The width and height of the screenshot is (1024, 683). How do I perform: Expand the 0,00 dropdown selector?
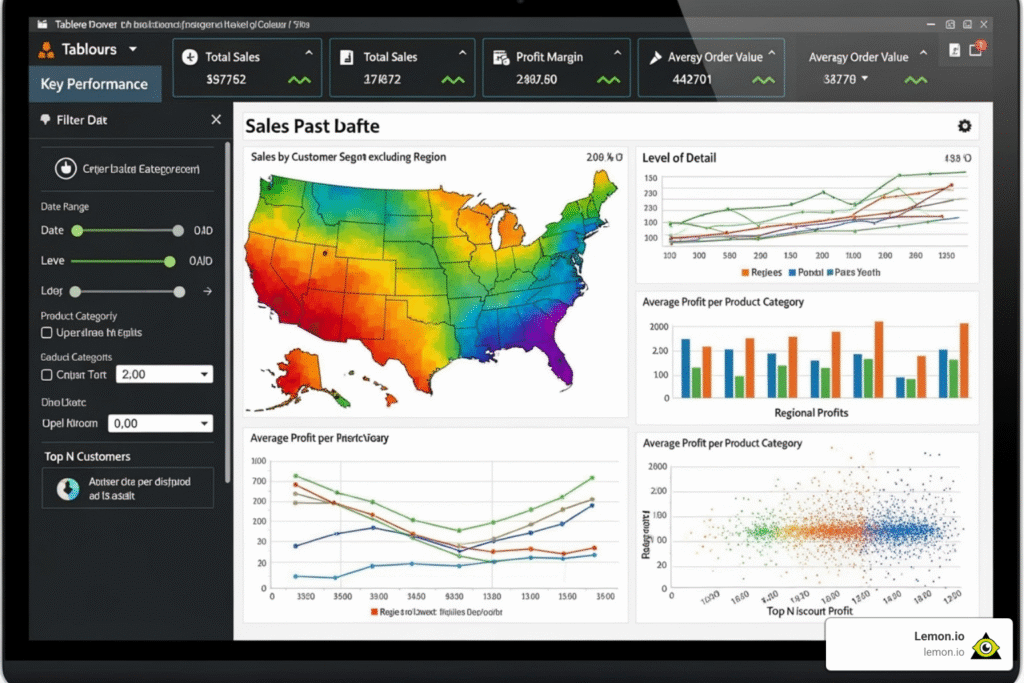pos(160,423)
